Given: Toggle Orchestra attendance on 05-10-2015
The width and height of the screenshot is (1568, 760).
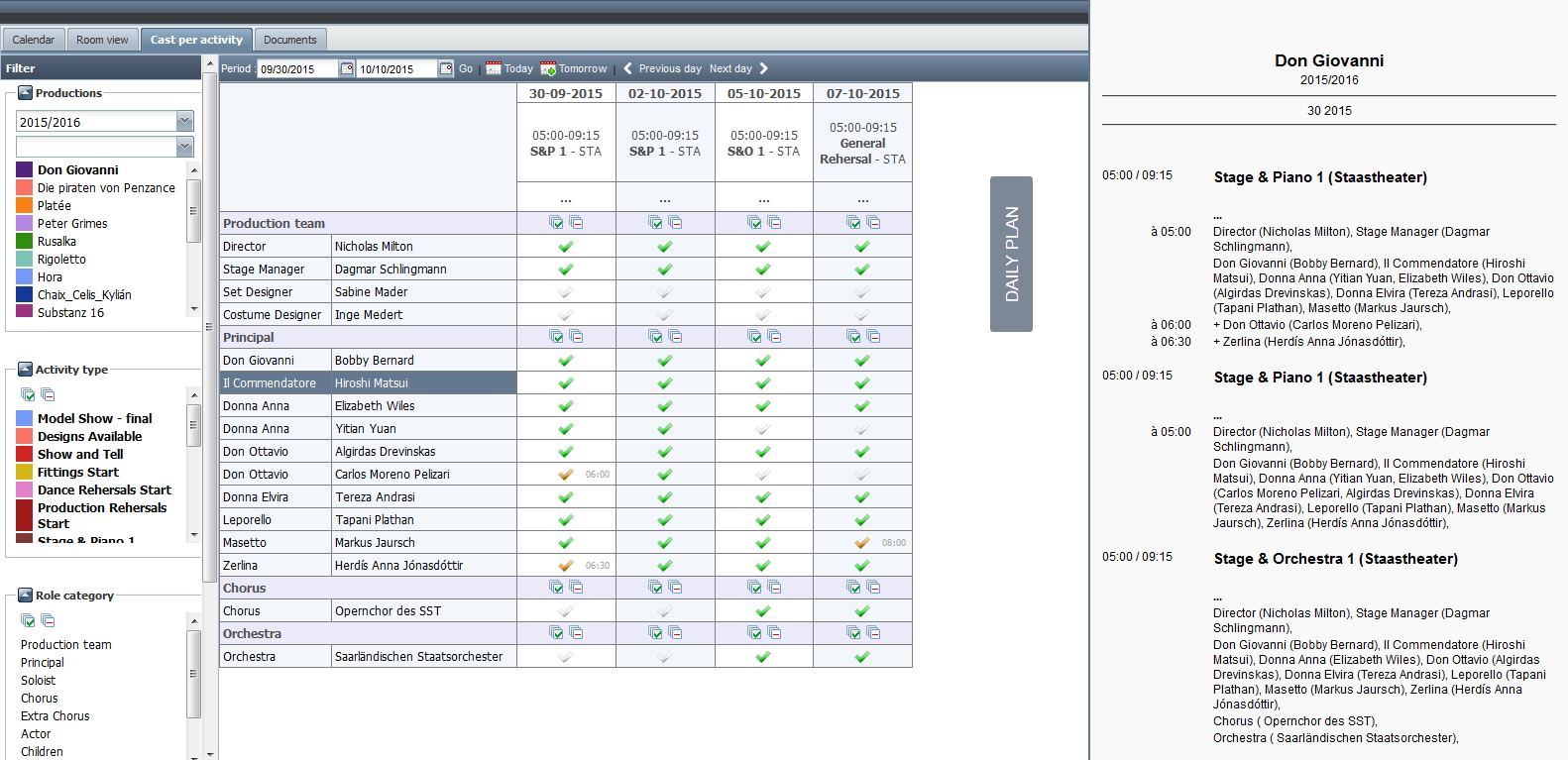Looking at the screenshot, I should tap(762, 657).
